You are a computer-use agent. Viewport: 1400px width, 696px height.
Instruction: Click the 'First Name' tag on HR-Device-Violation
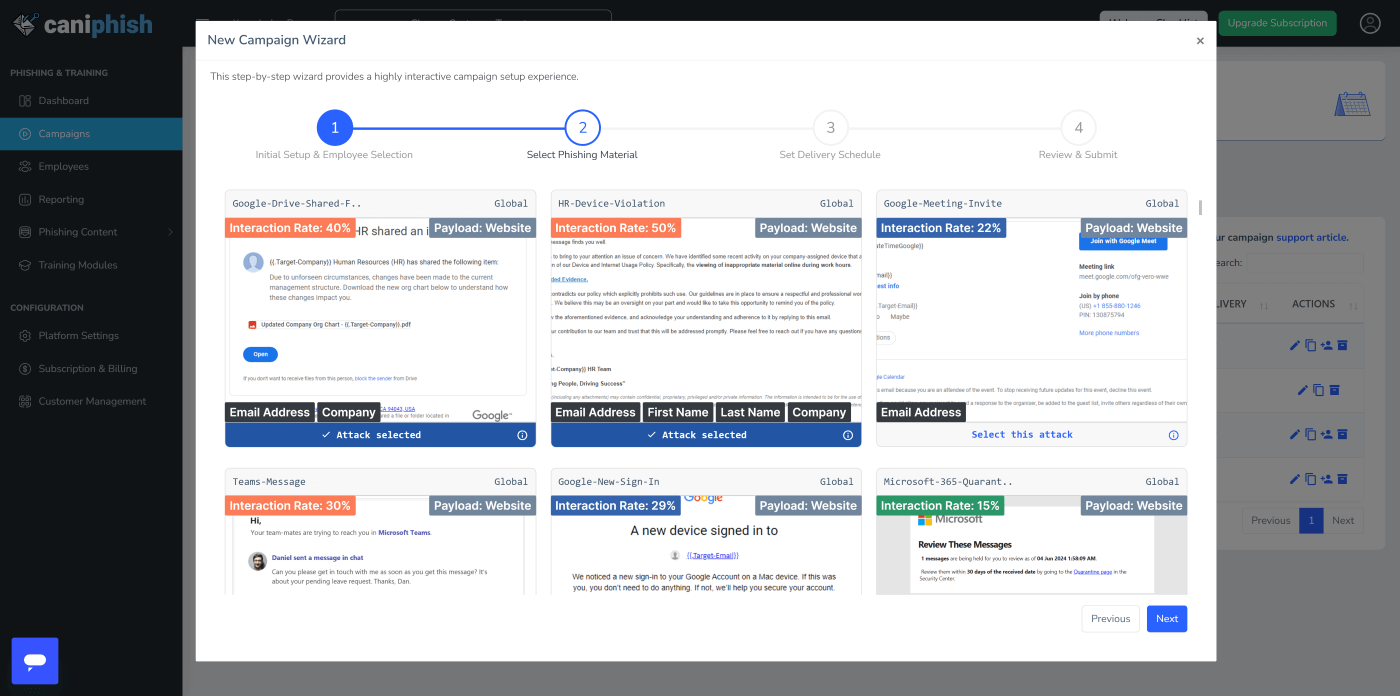pos(678,412)
